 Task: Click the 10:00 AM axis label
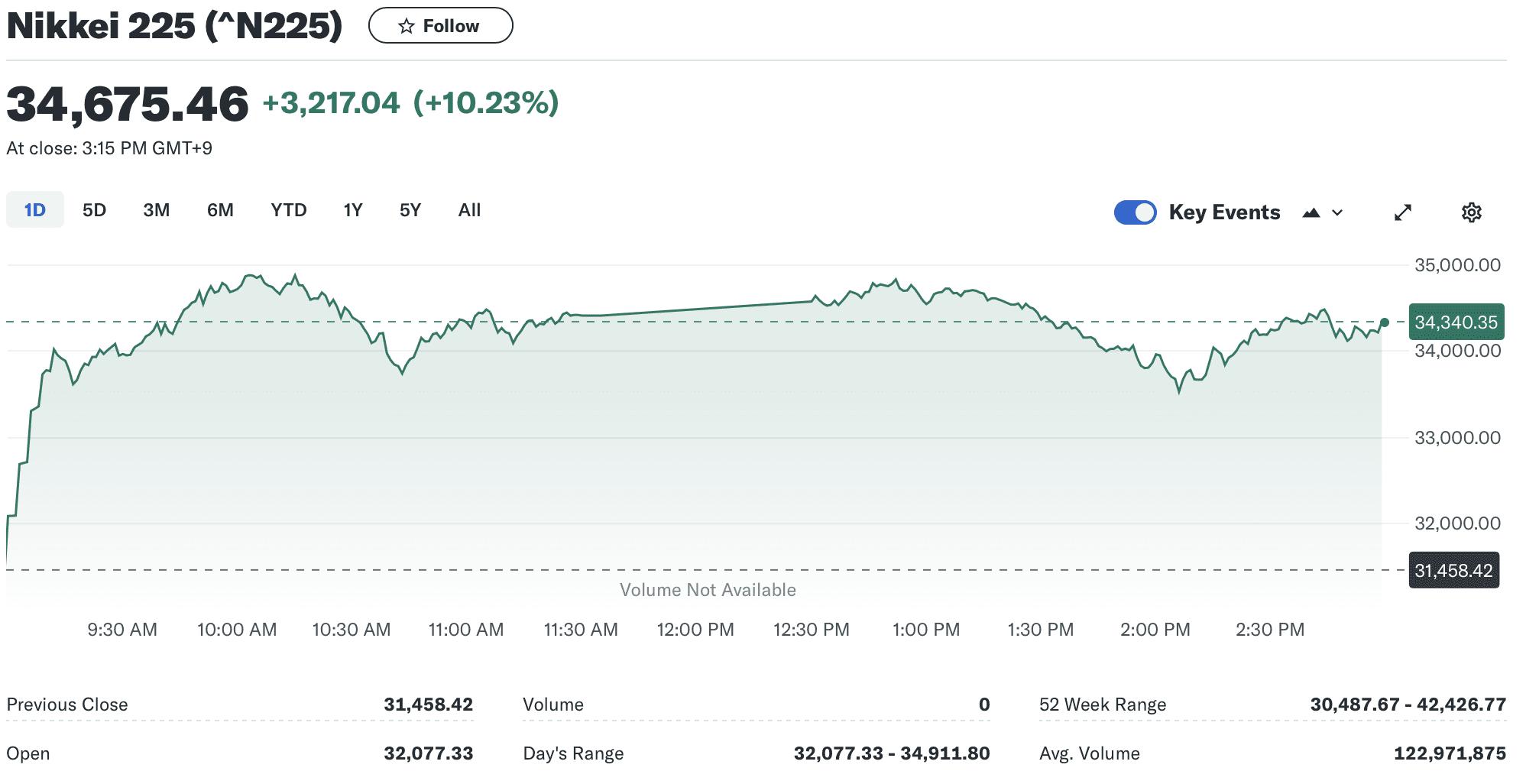coord(237,630)
